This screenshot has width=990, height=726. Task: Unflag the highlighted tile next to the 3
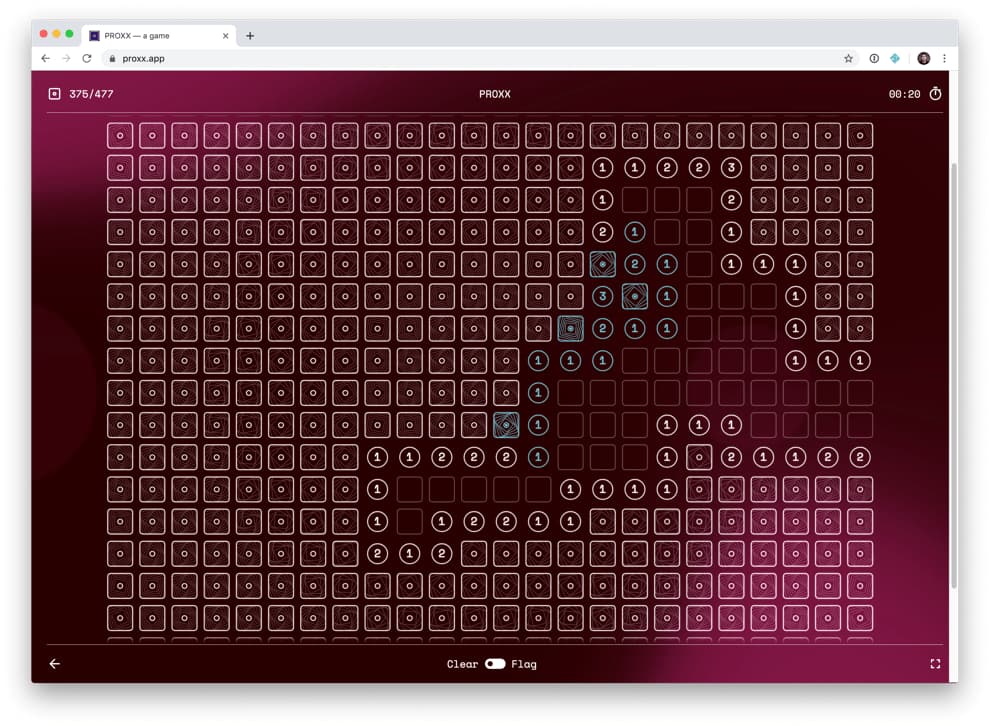tap(634, 296)
